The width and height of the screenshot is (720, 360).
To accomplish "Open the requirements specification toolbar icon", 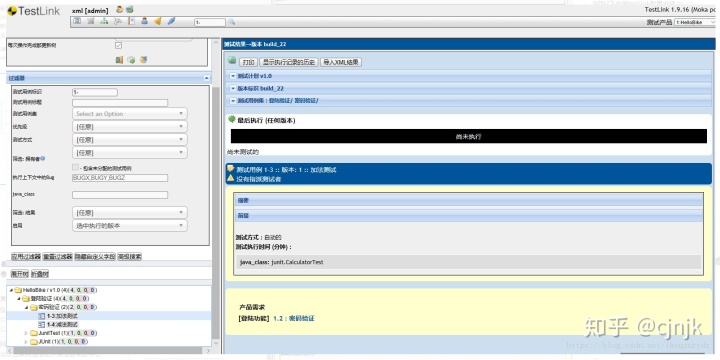I will click(91, 21).
